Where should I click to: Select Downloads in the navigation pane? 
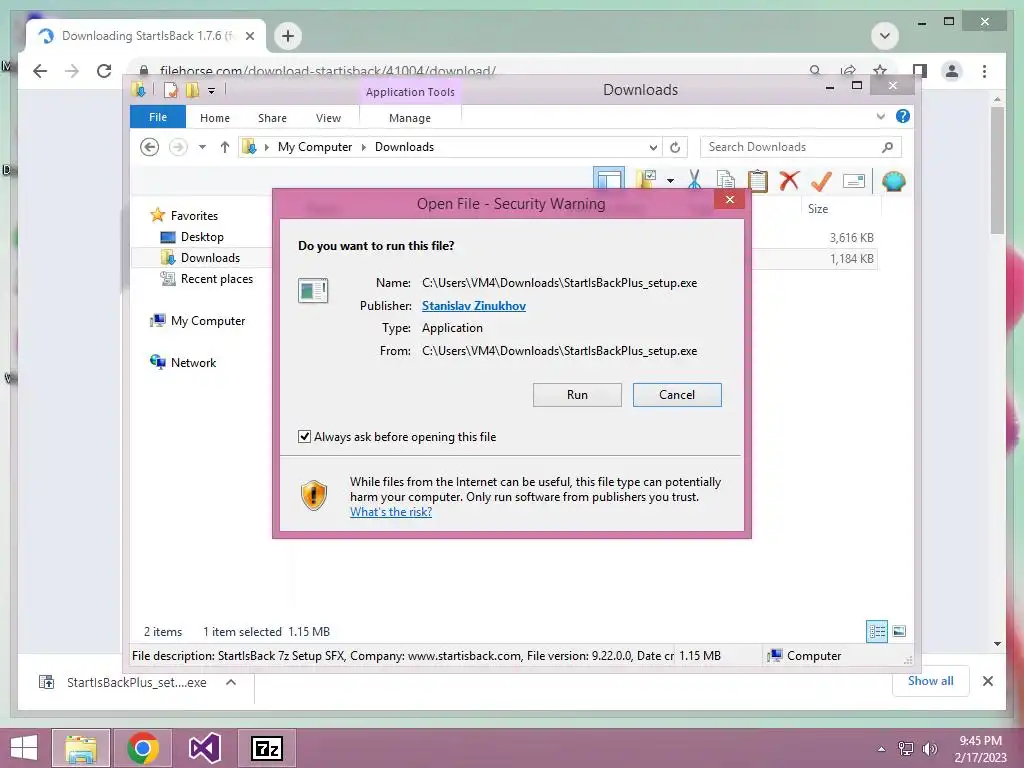[x=210, y=258]
